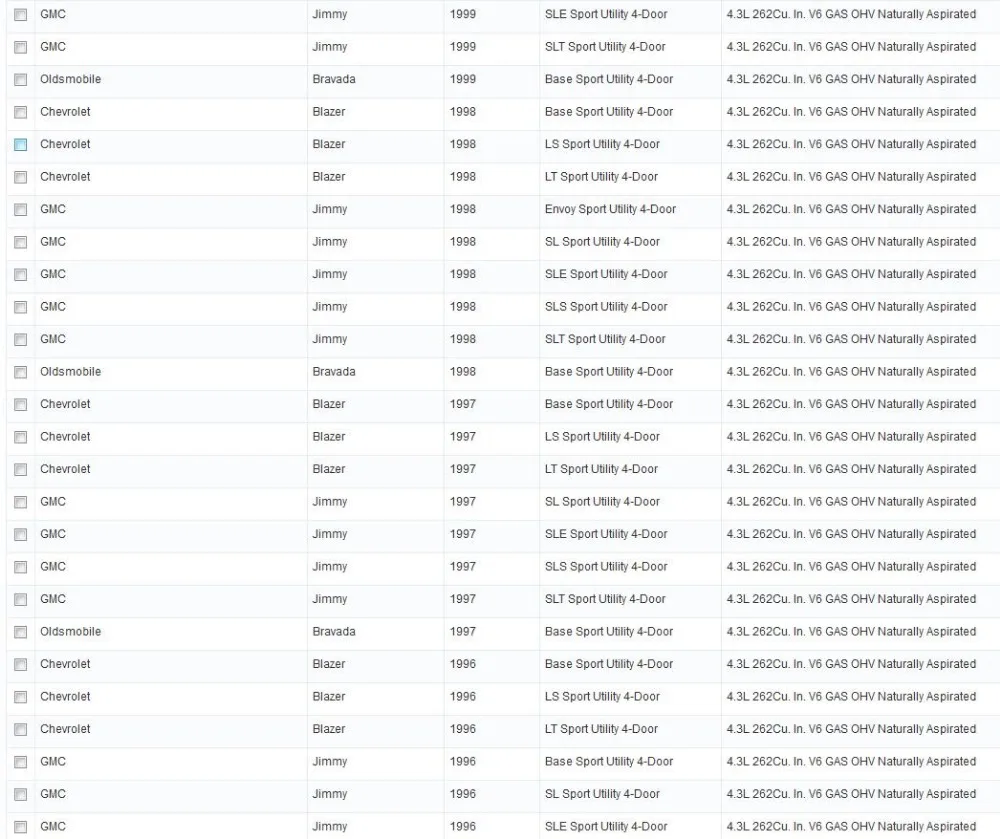The width and height of the screenshot is (1000, 839).
Task: Click 'Chevrolet' in the 1998 Blazer Base row
Action: pyautogui.click(x=65, y=112)
